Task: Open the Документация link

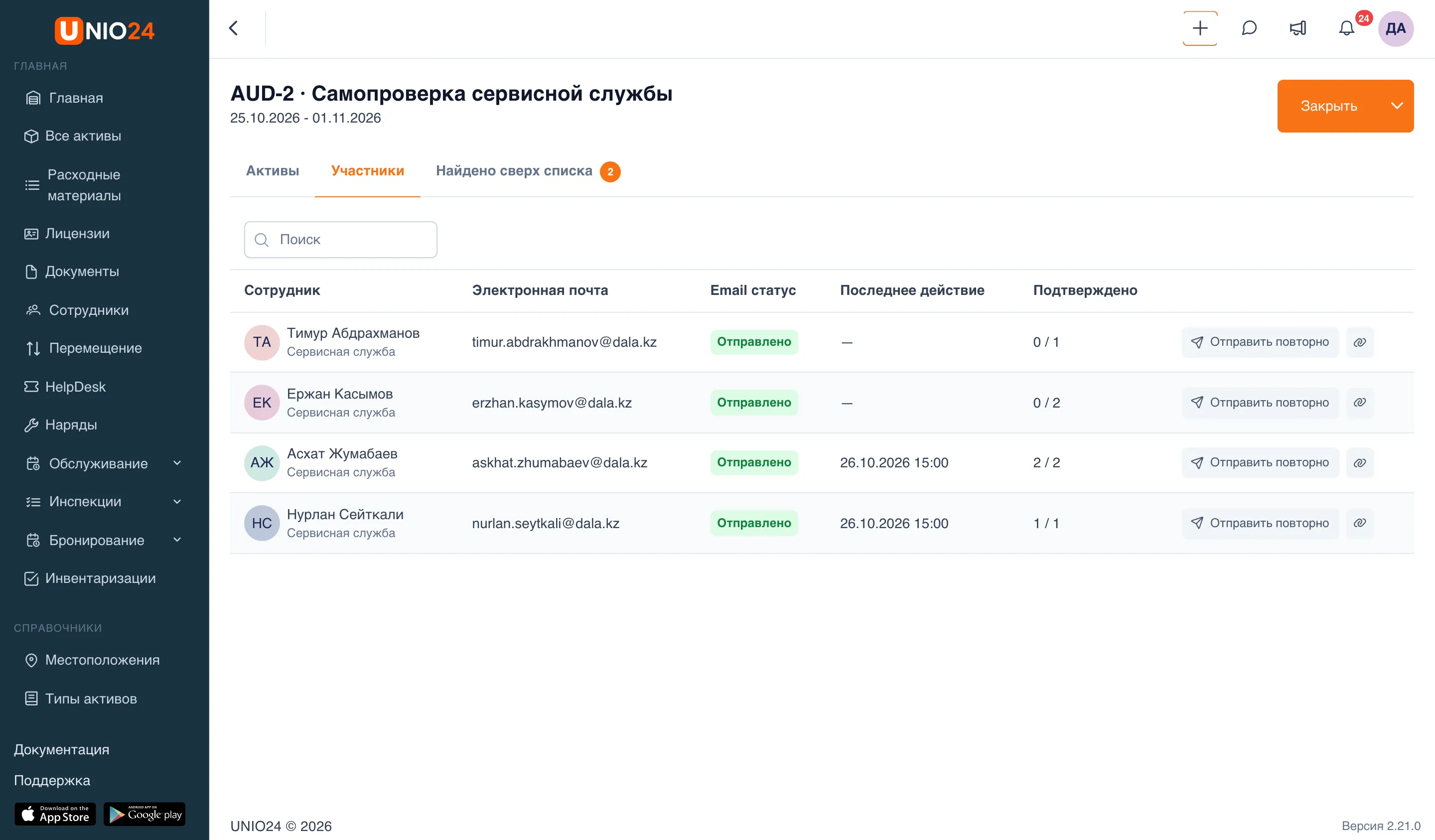Action: pyautogui.click(x=61, y=749)
